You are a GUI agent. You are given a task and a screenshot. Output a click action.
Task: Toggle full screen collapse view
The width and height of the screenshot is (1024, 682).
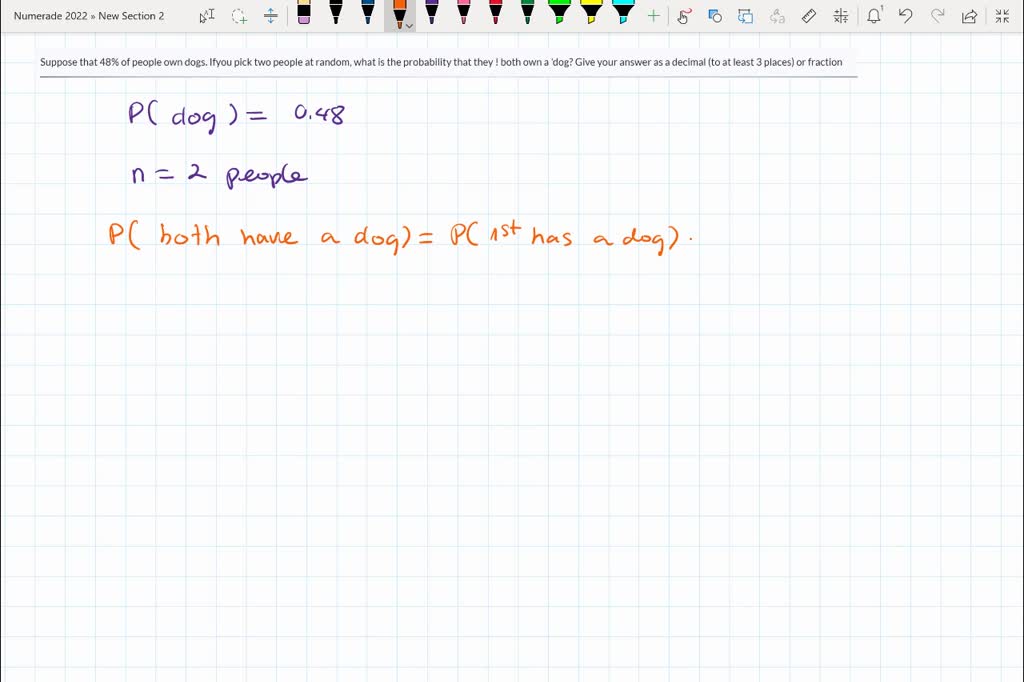[1002, 16]
